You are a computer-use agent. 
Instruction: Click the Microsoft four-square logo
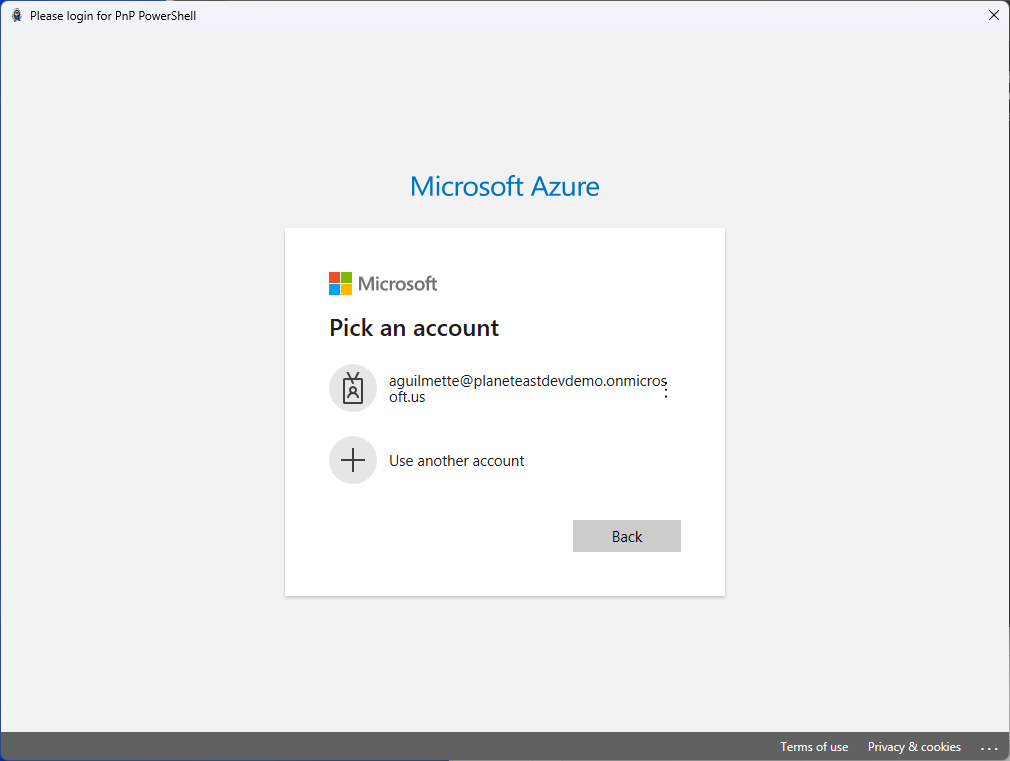pyautogui.click(x=340, y=283)
